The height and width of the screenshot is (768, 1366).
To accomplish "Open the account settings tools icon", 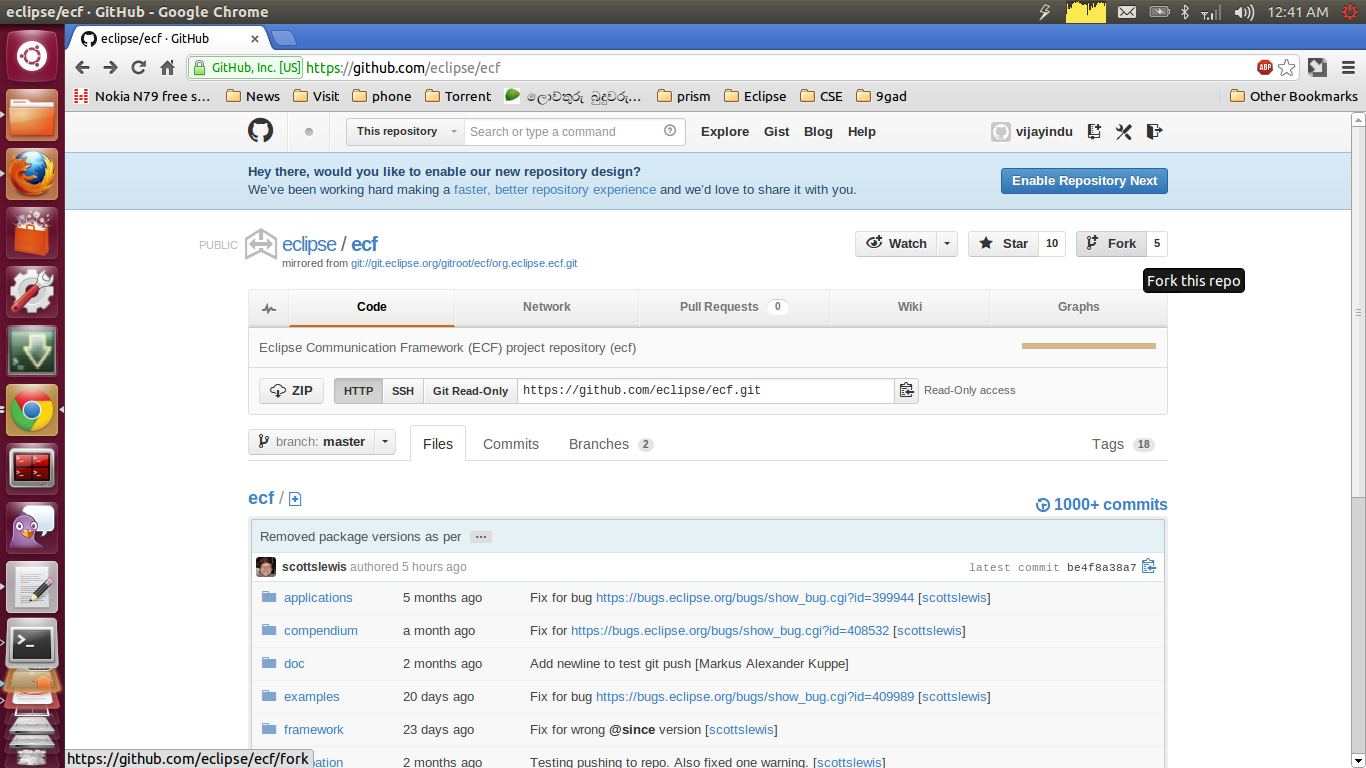I will [x=1124, y=131].
